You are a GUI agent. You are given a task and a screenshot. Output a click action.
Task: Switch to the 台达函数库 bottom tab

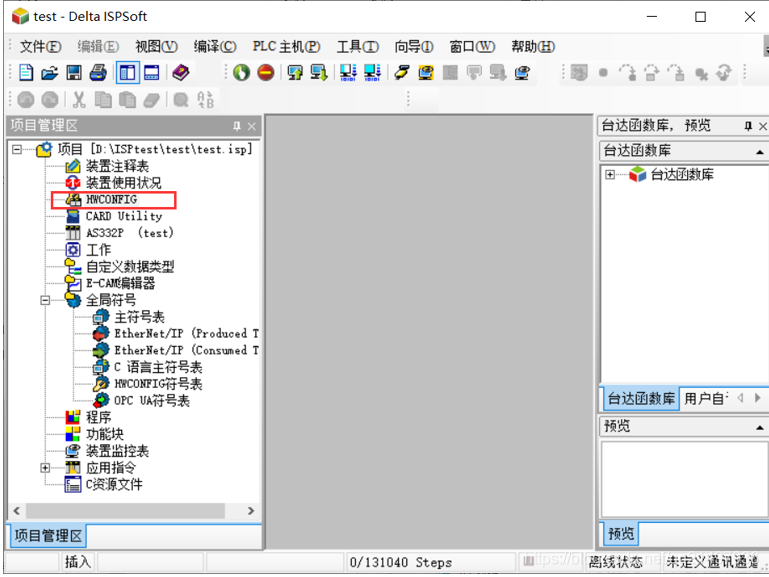pyautogui.click(x=641, y=399)
